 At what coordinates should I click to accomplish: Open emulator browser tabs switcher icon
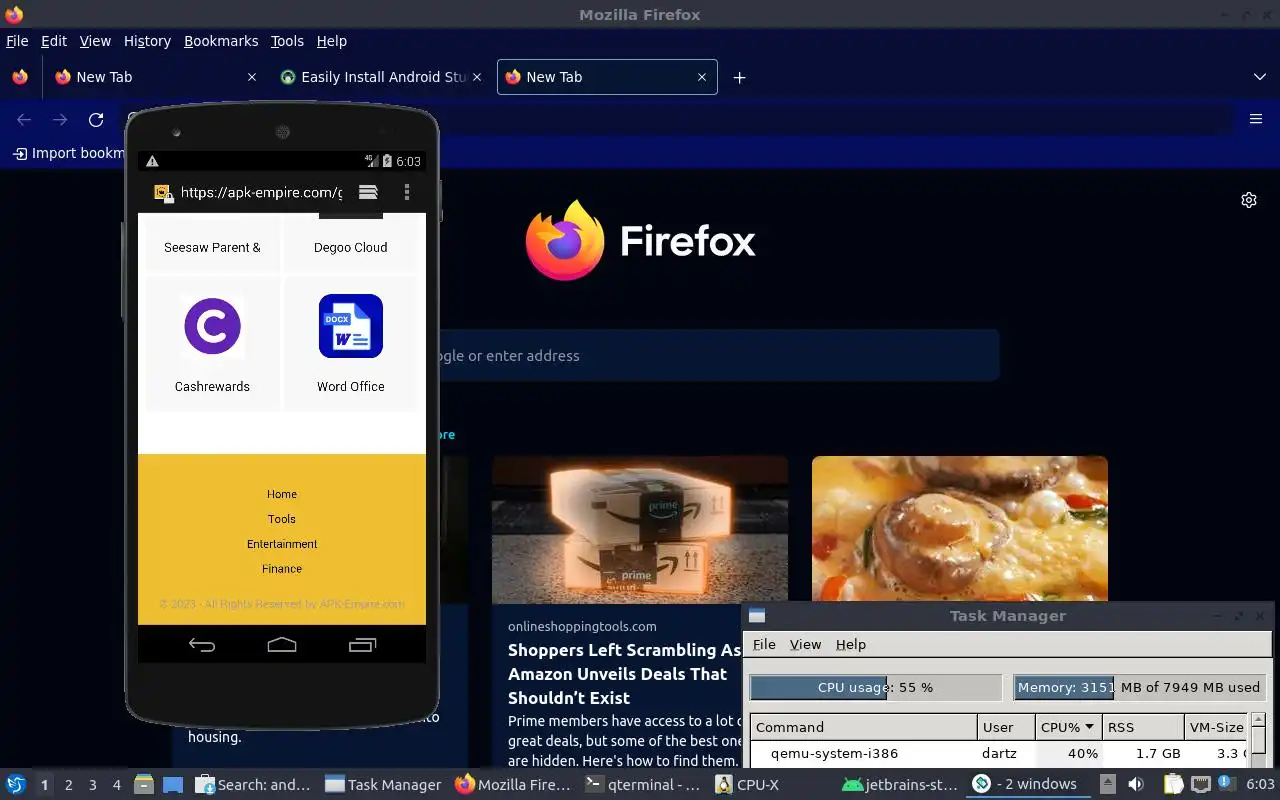tap(368, 192)
